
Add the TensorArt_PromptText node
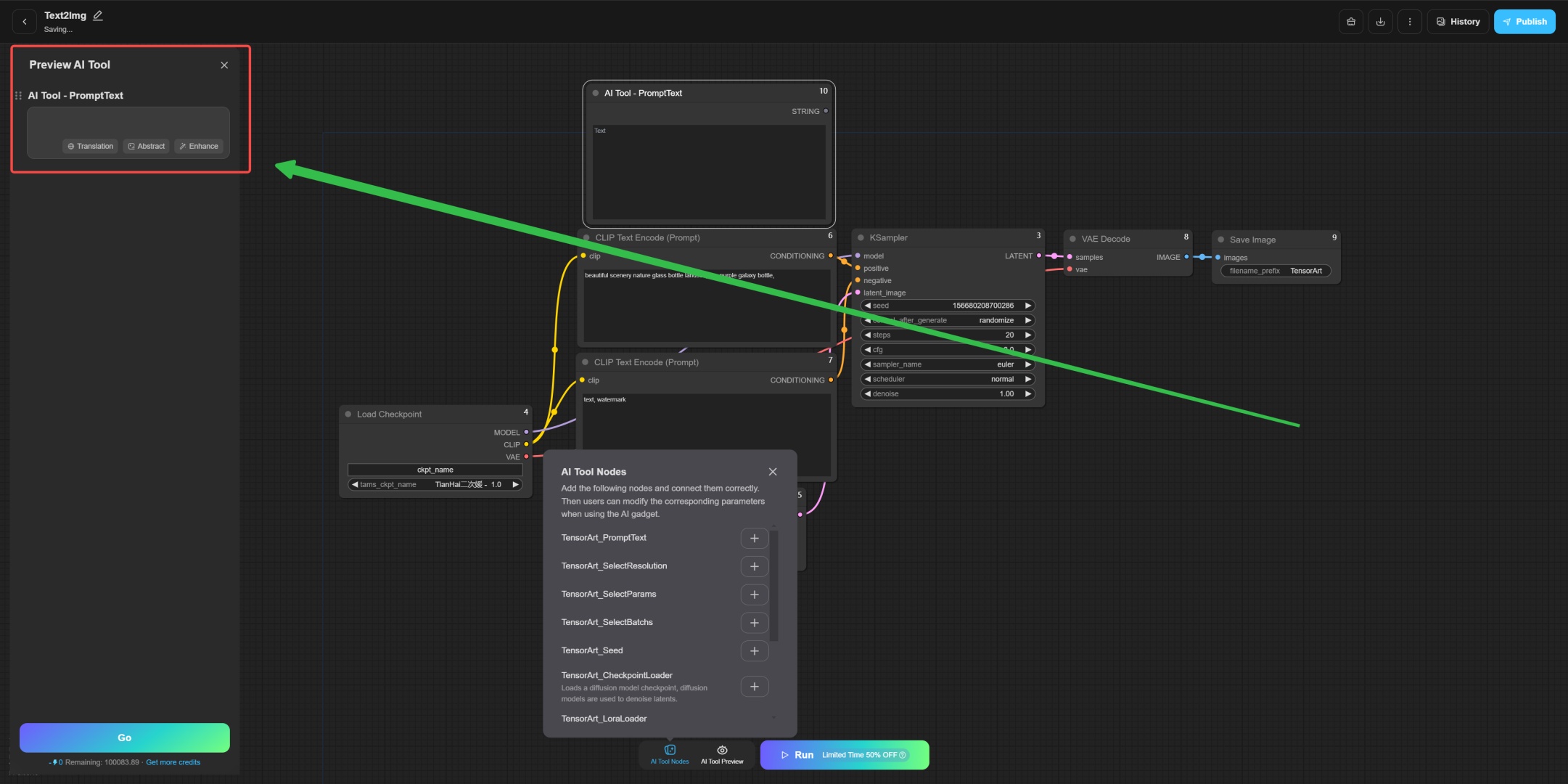pyautogui.click(x=754, y=538)
